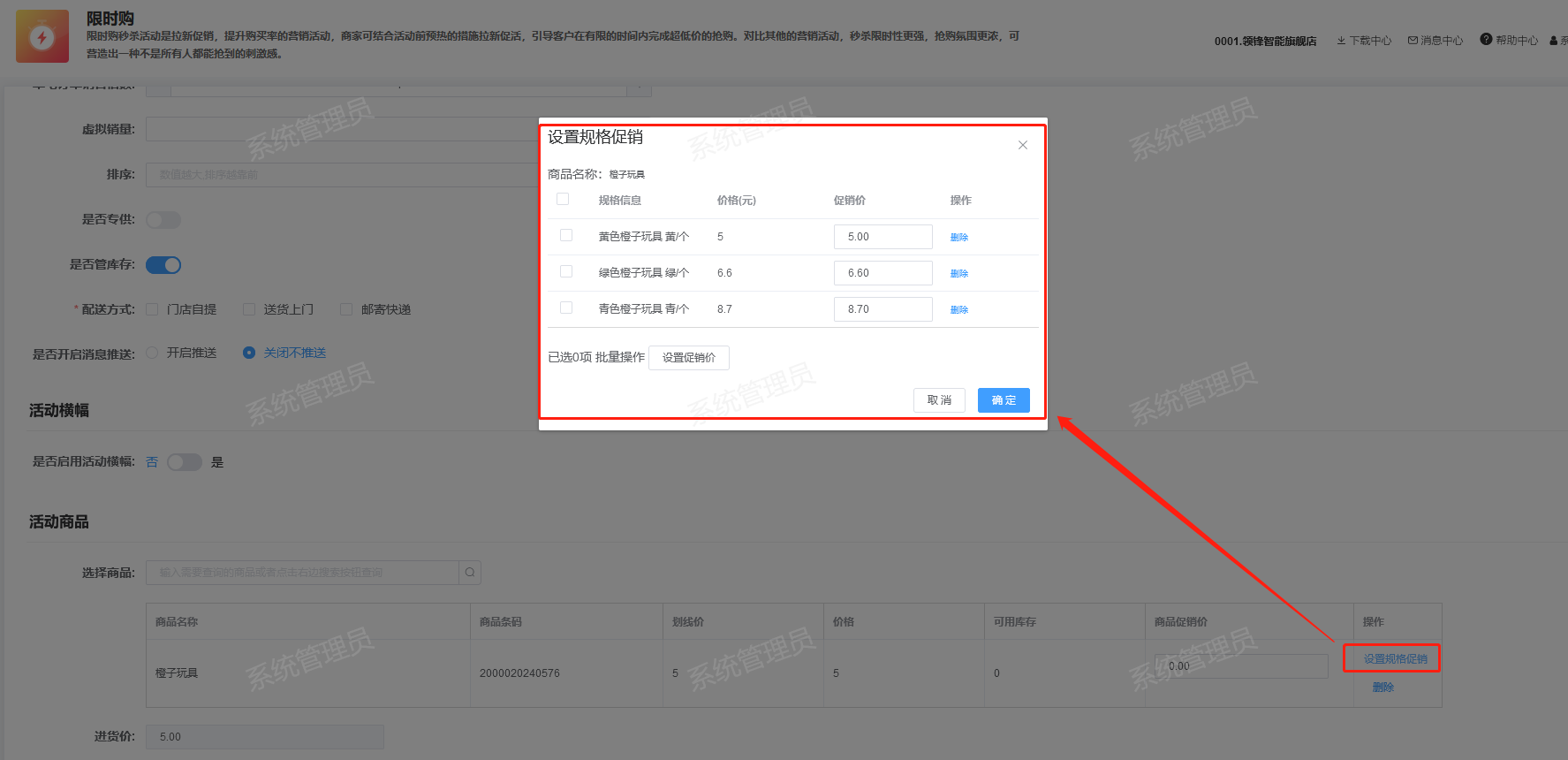This screenshot has width=1568, height=760.
Task: Click the 划线价 column header
Action: [688, 622]
